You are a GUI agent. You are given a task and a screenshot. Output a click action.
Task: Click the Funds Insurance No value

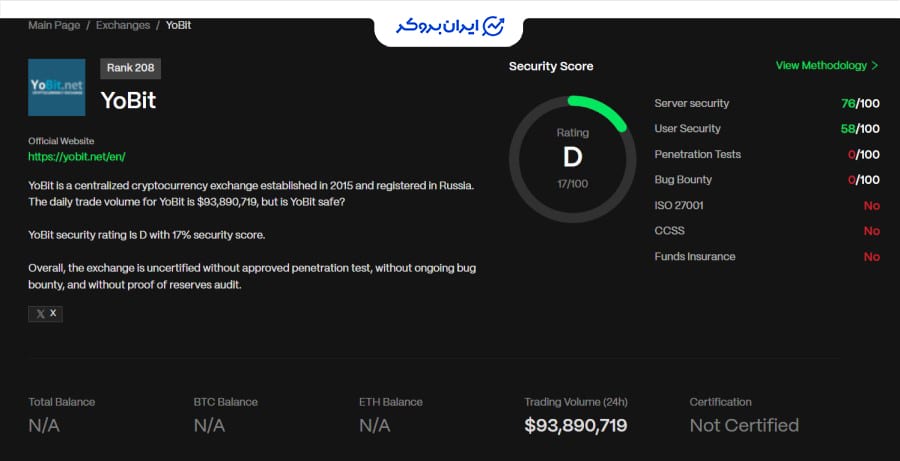872,257
